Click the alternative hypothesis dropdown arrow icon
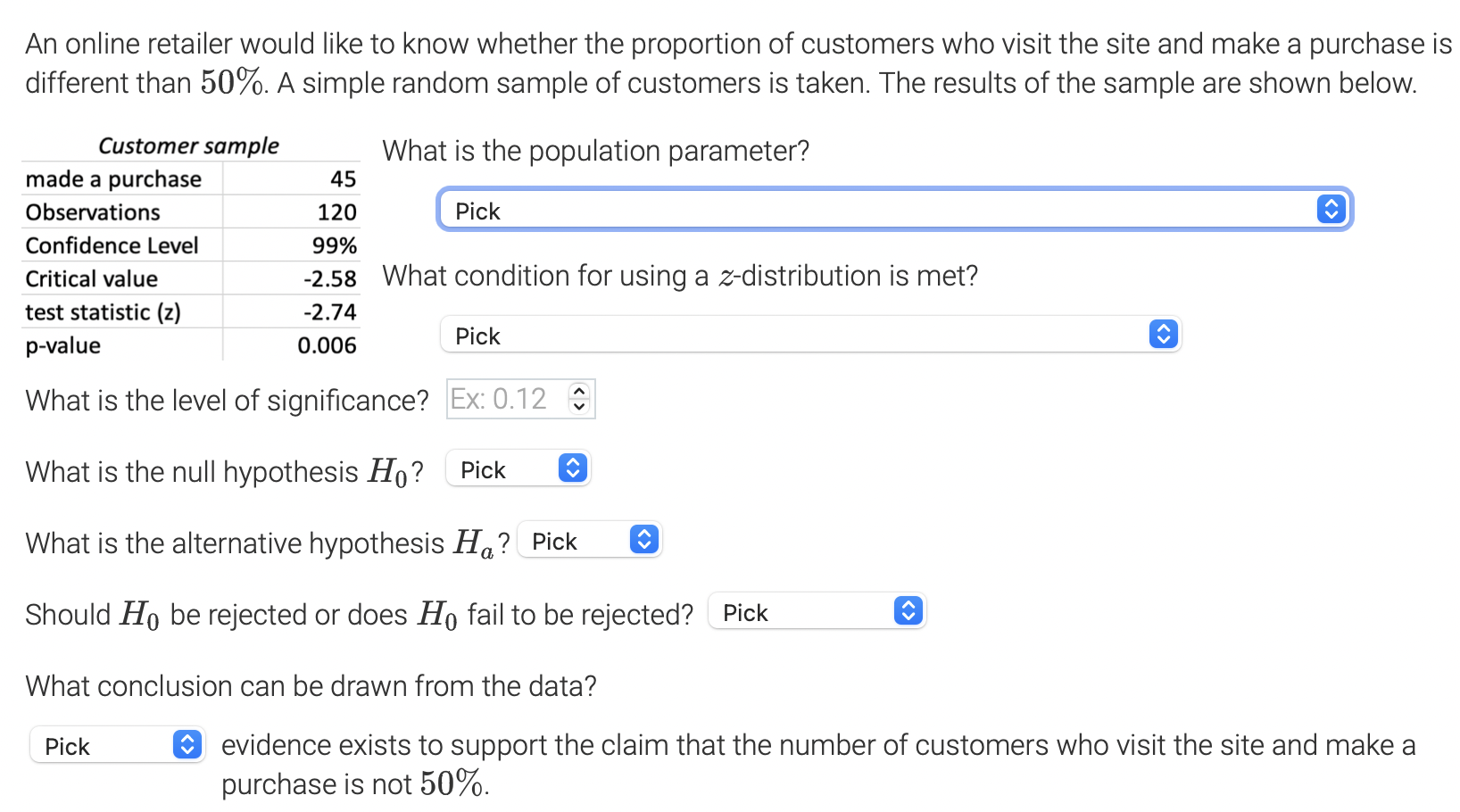This screenshot has height=812, width=1460. [x=643, y=540]
